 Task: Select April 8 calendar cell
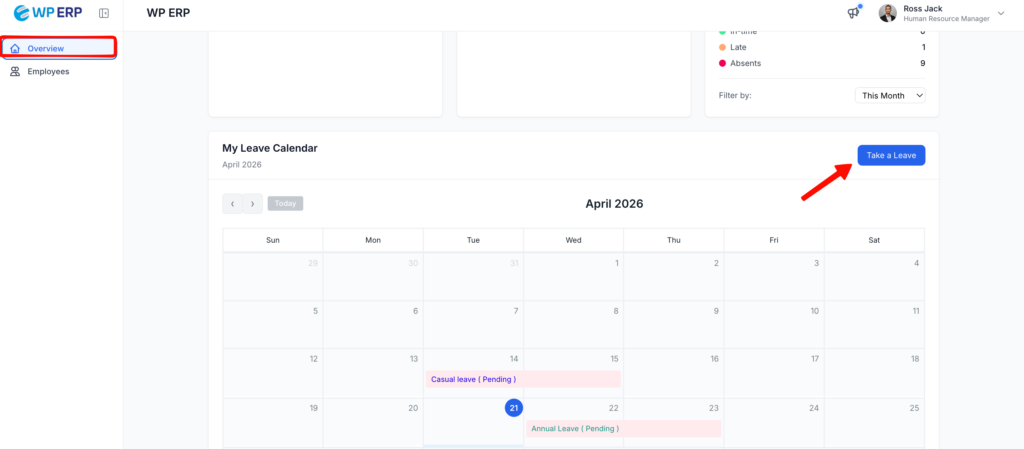[x=573, y=323]
